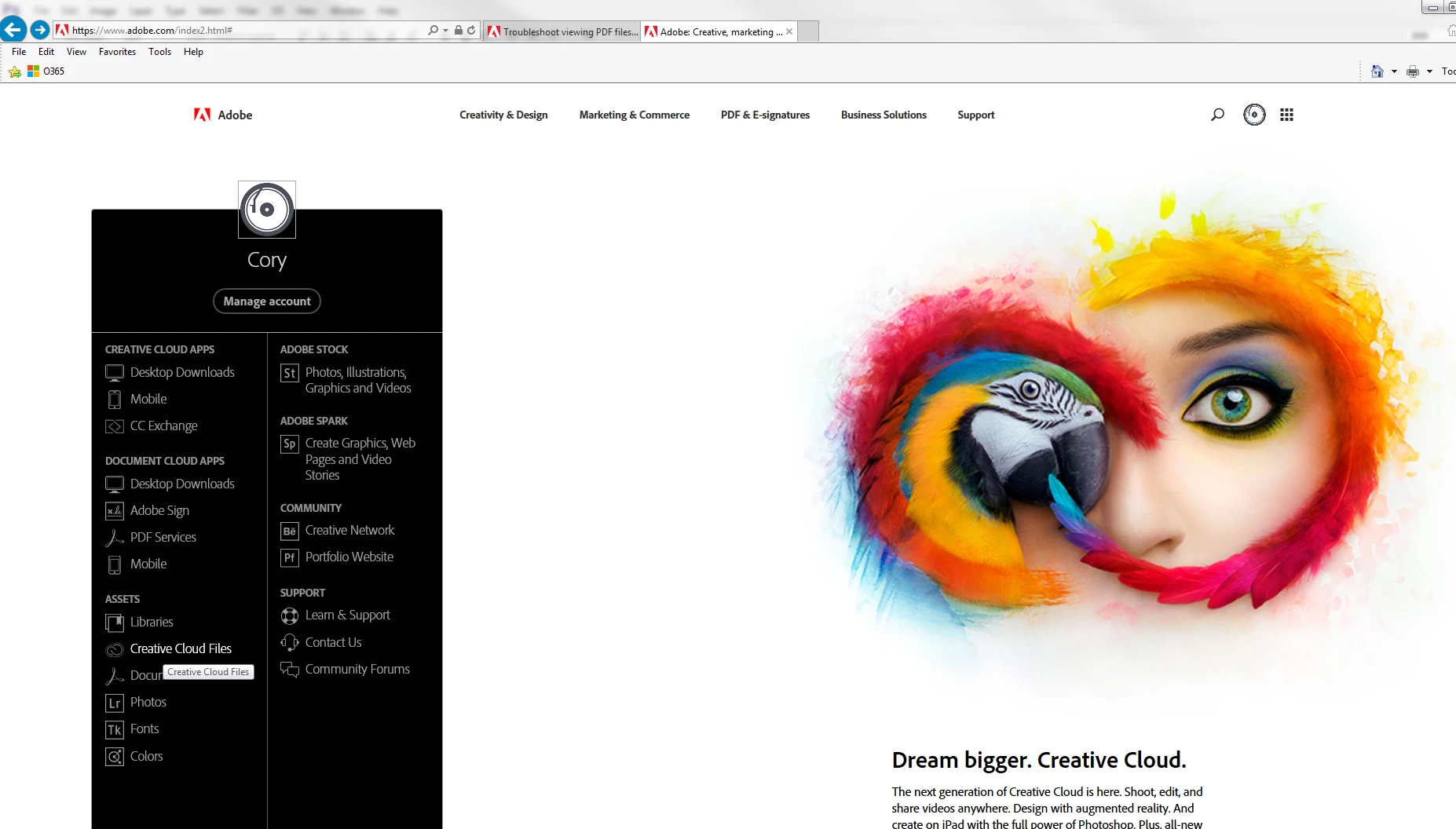1456x829 pixels.
Task: Open the Favorites menu
Action: (x=117, y=52)
